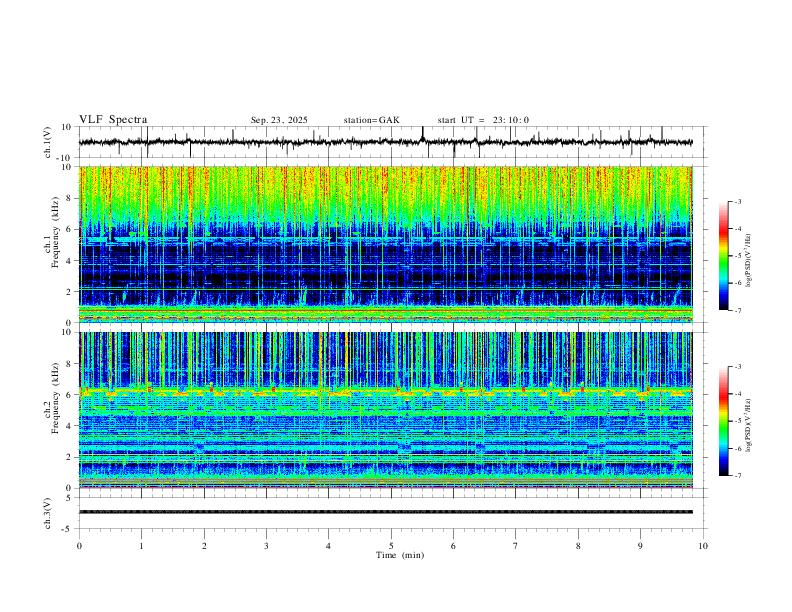Click the ch.3 flat signal band
Screen dimensions: 792x612
[x=385, y=512]
